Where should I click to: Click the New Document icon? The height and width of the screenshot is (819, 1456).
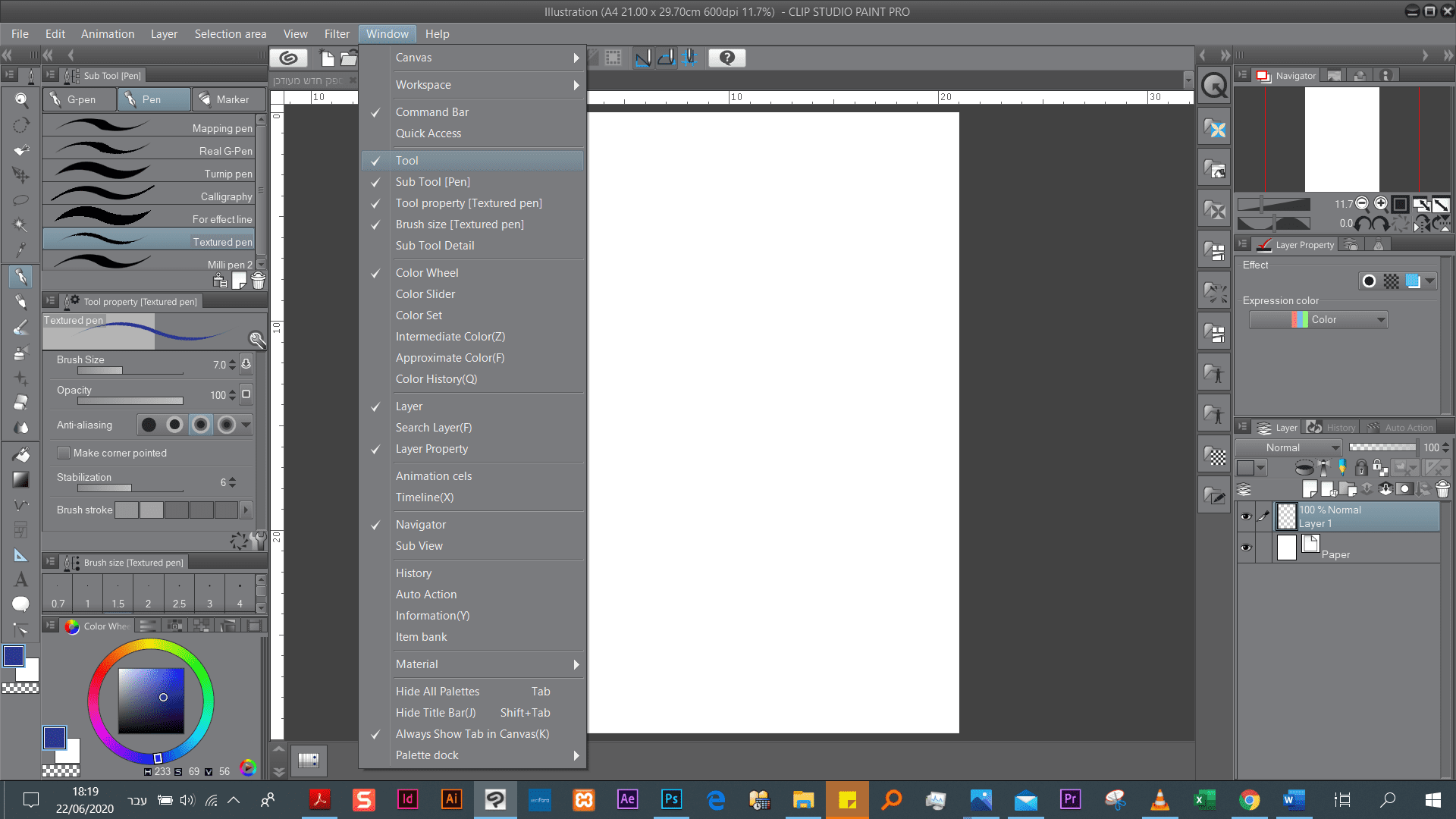coord(327,58)
